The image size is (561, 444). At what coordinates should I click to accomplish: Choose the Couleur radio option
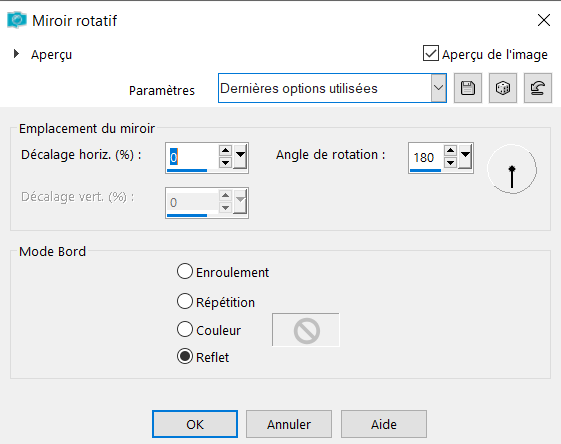(x=185, y=329)
